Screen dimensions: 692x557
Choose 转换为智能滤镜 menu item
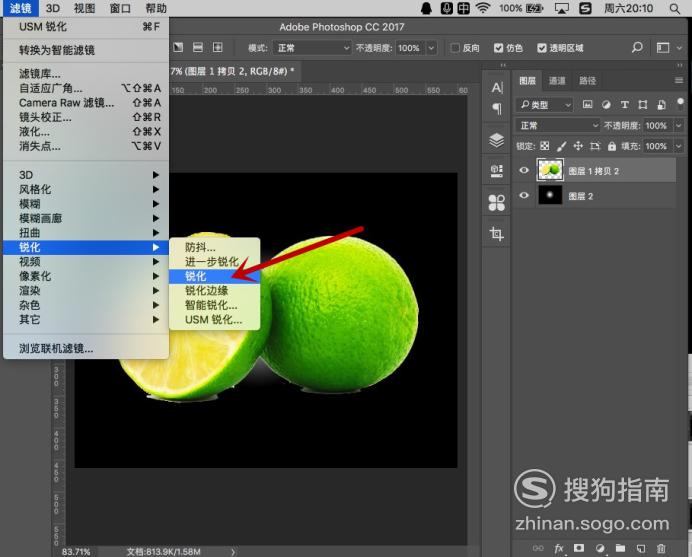[86, 50]
